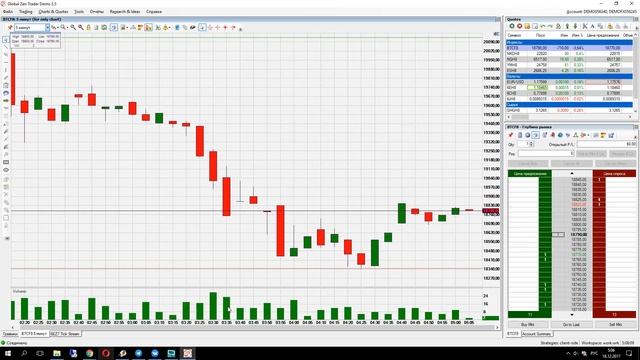
Task: Sort Quotes by Посл column
Action: (x=540, y=36)
